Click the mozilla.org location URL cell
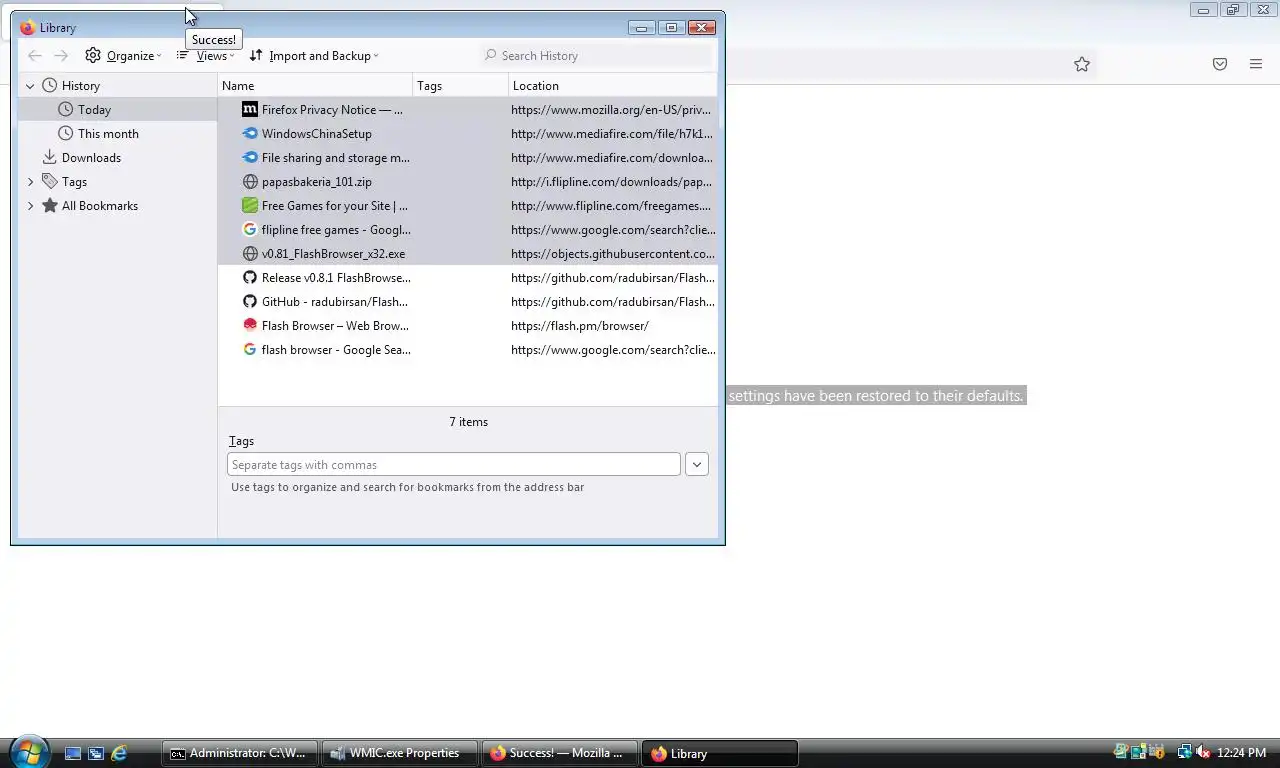 613,110
